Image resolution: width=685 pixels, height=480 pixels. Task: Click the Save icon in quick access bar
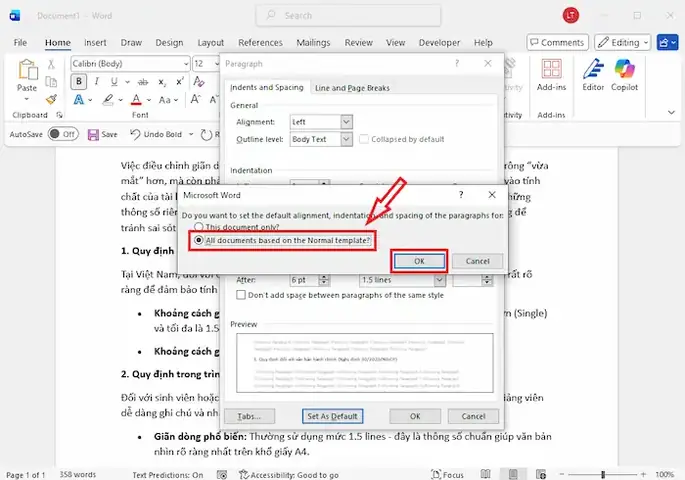[x=93, y=135]
